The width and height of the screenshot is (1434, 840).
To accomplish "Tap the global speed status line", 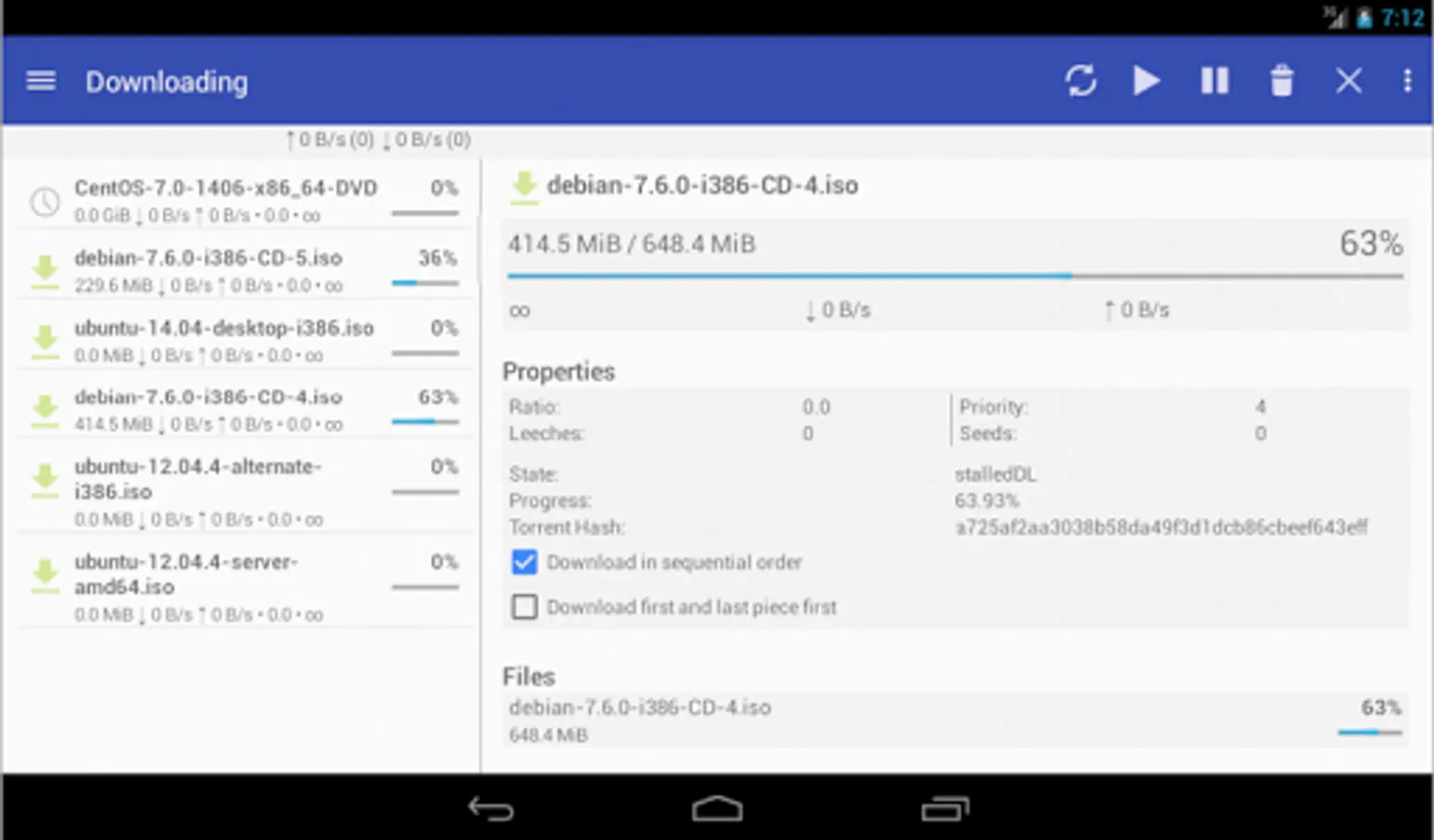I will [x=378, y=140].
